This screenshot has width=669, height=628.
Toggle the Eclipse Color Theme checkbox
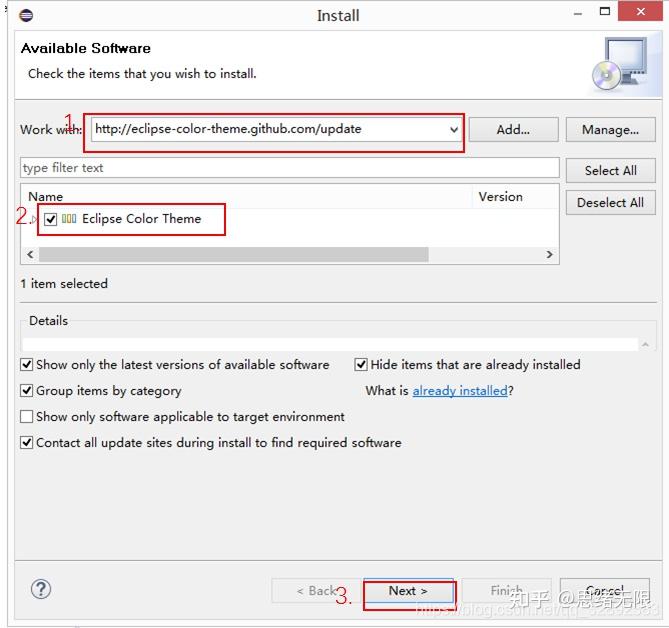tap(50, 219)
